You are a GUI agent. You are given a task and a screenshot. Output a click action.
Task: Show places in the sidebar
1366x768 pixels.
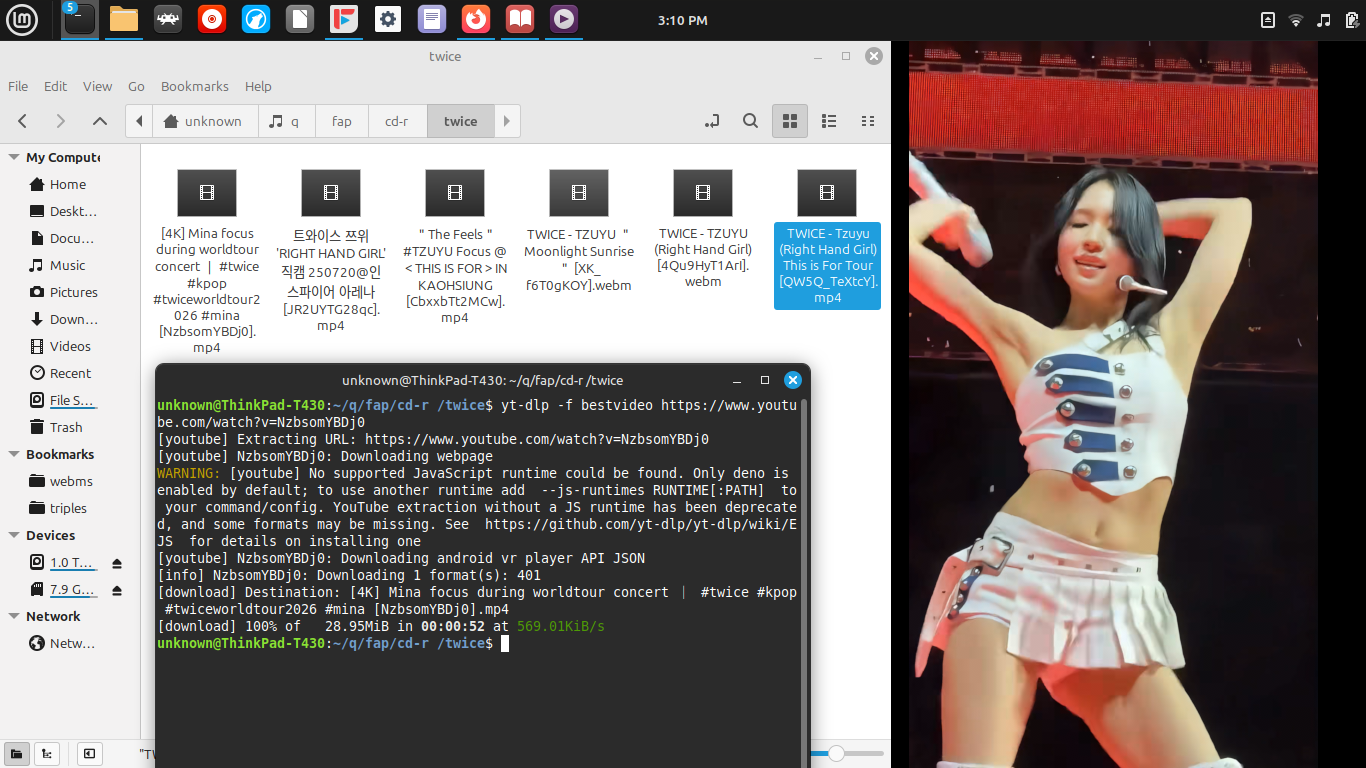(16, 754)
